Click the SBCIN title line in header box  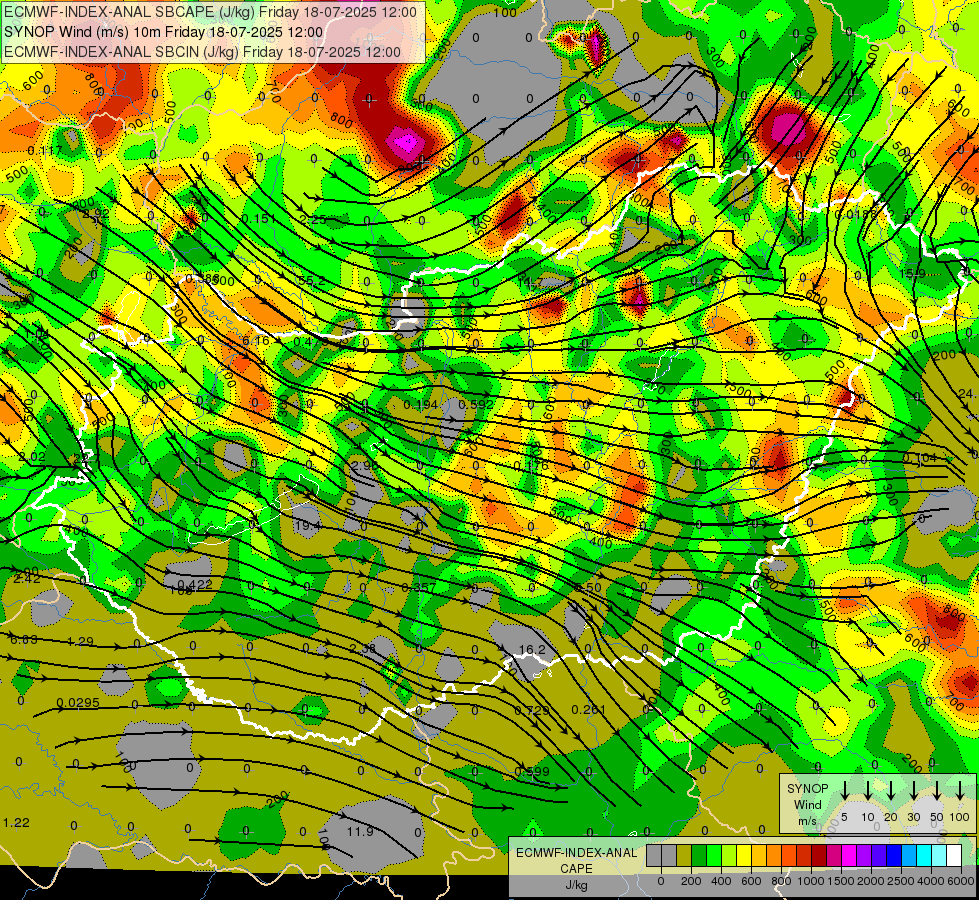point(202,52)
